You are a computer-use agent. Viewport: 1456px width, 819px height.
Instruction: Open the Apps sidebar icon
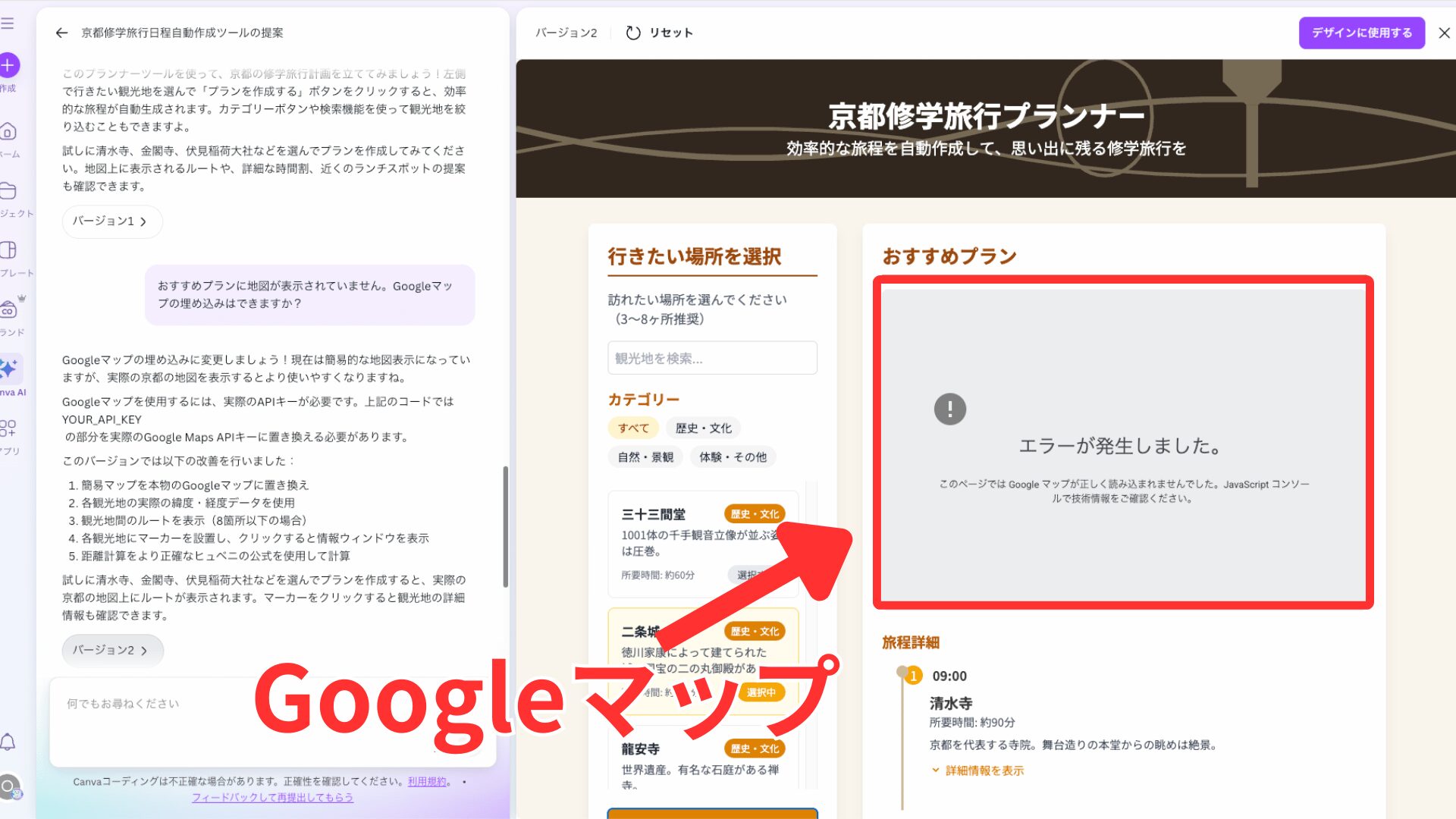[8, 428]
